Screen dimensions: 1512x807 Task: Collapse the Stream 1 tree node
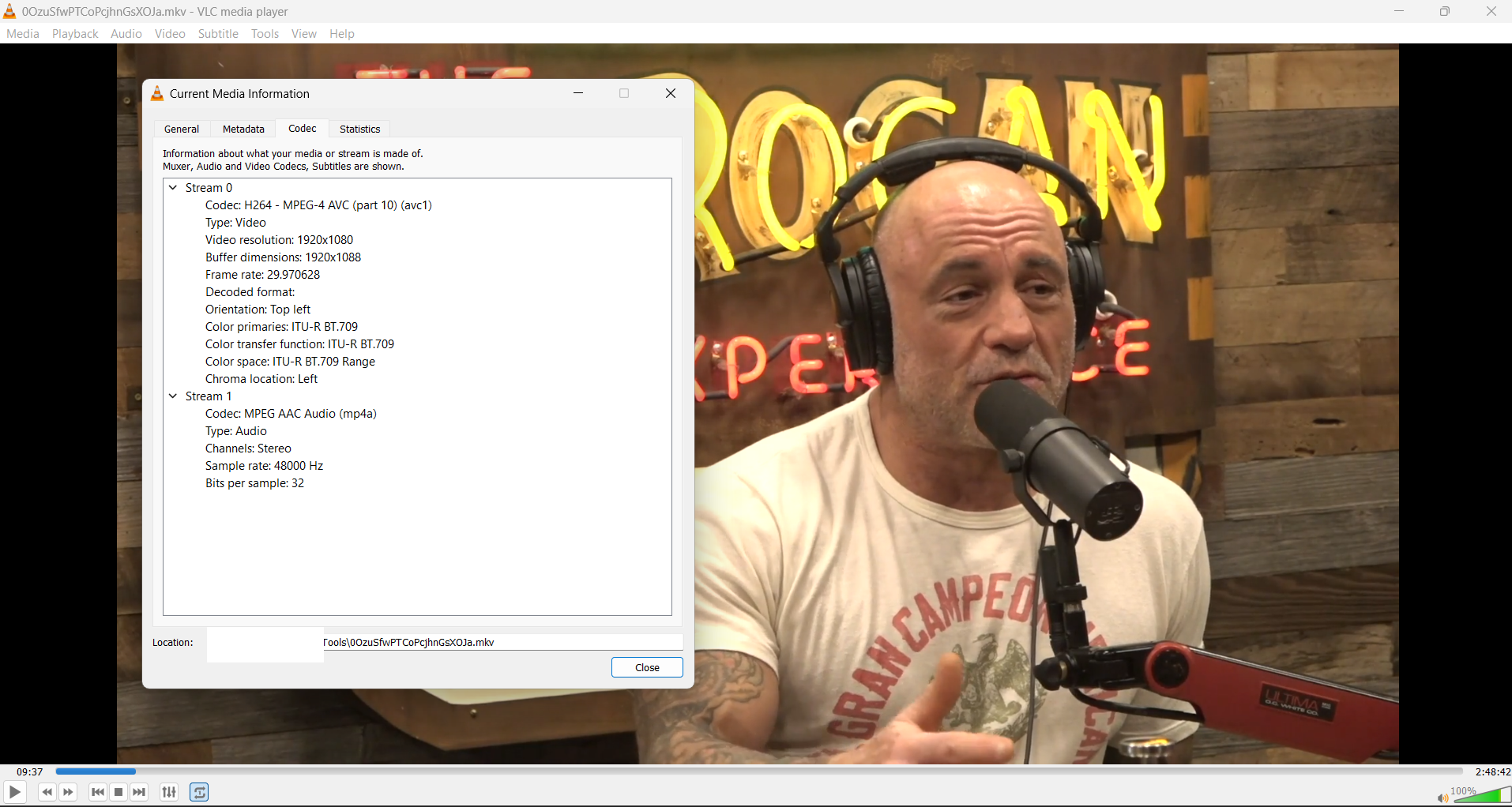[x=173, y=396]
